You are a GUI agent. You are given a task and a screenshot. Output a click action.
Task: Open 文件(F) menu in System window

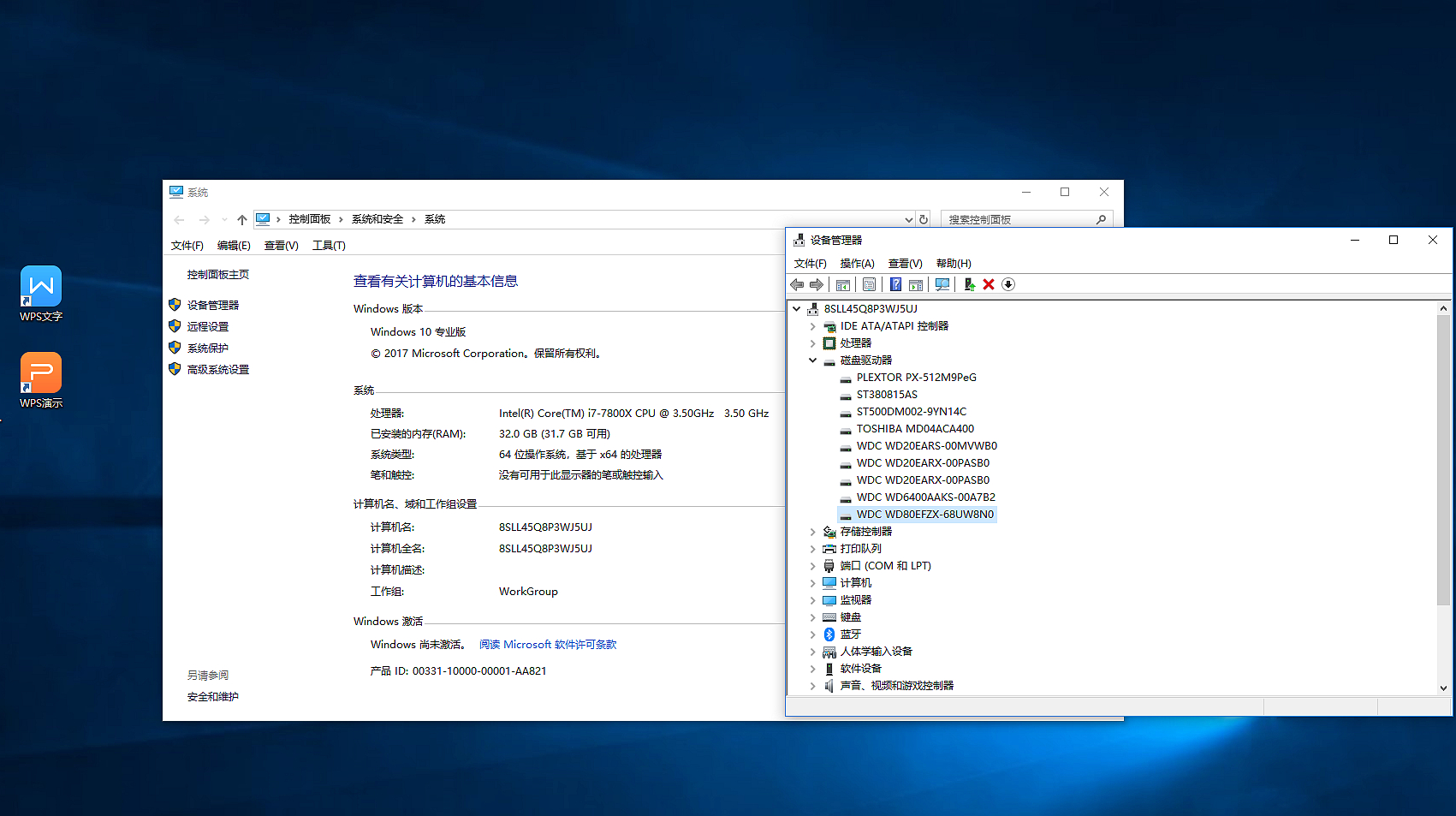point(187,246)
